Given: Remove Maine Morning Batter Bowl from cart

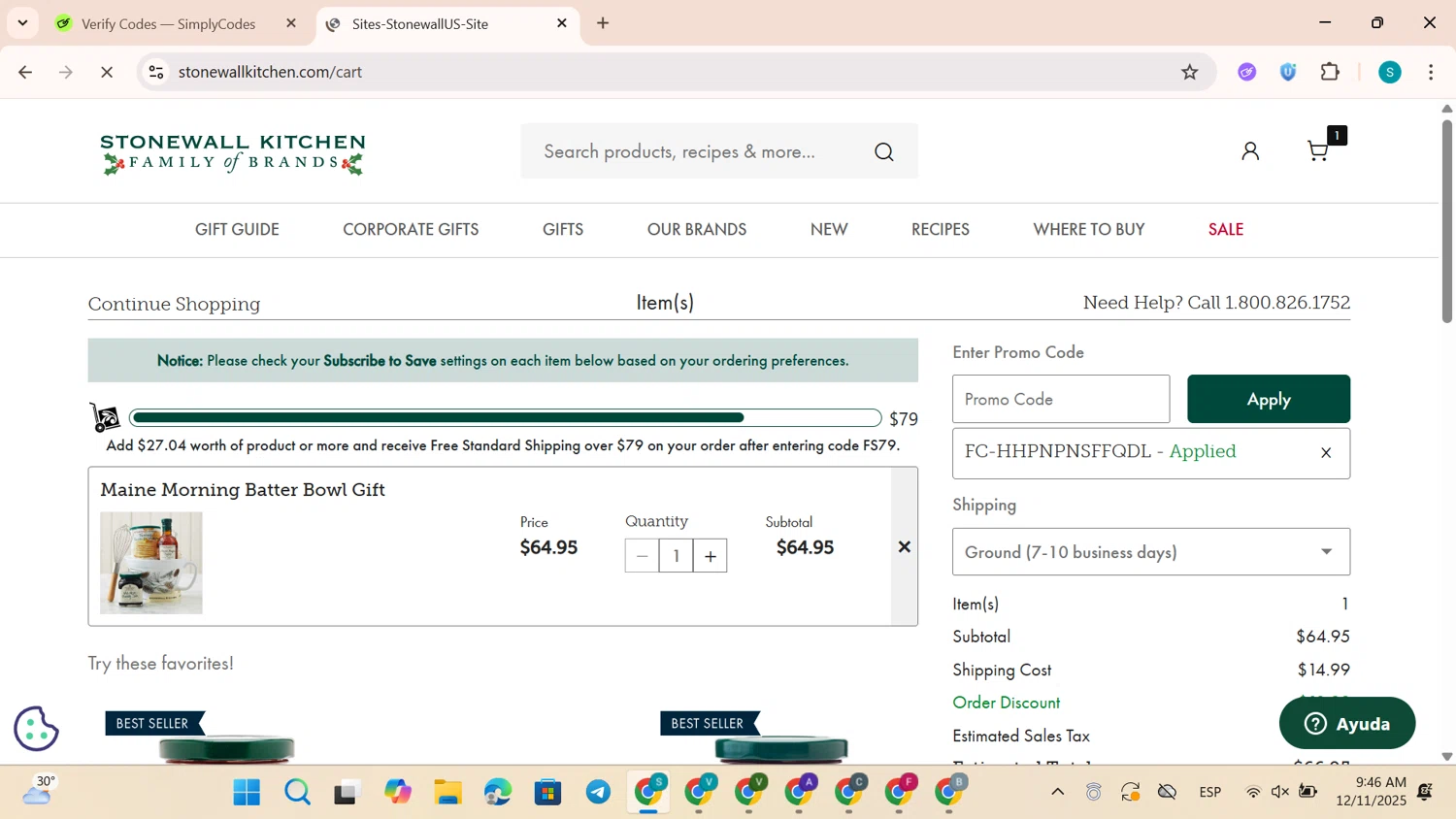Looking at the screenshot, I should click(904, 547).
